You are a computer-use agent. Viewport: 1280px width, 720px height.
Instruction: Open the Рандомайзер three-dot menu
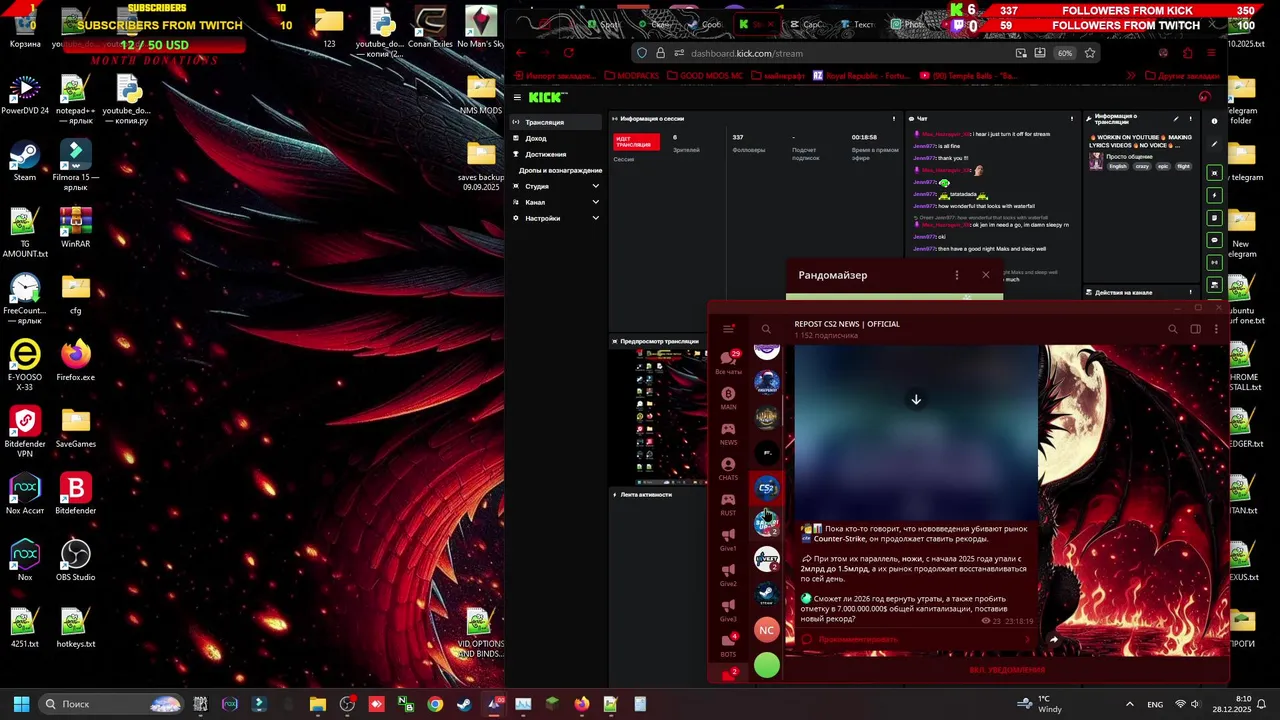[956, 275]
